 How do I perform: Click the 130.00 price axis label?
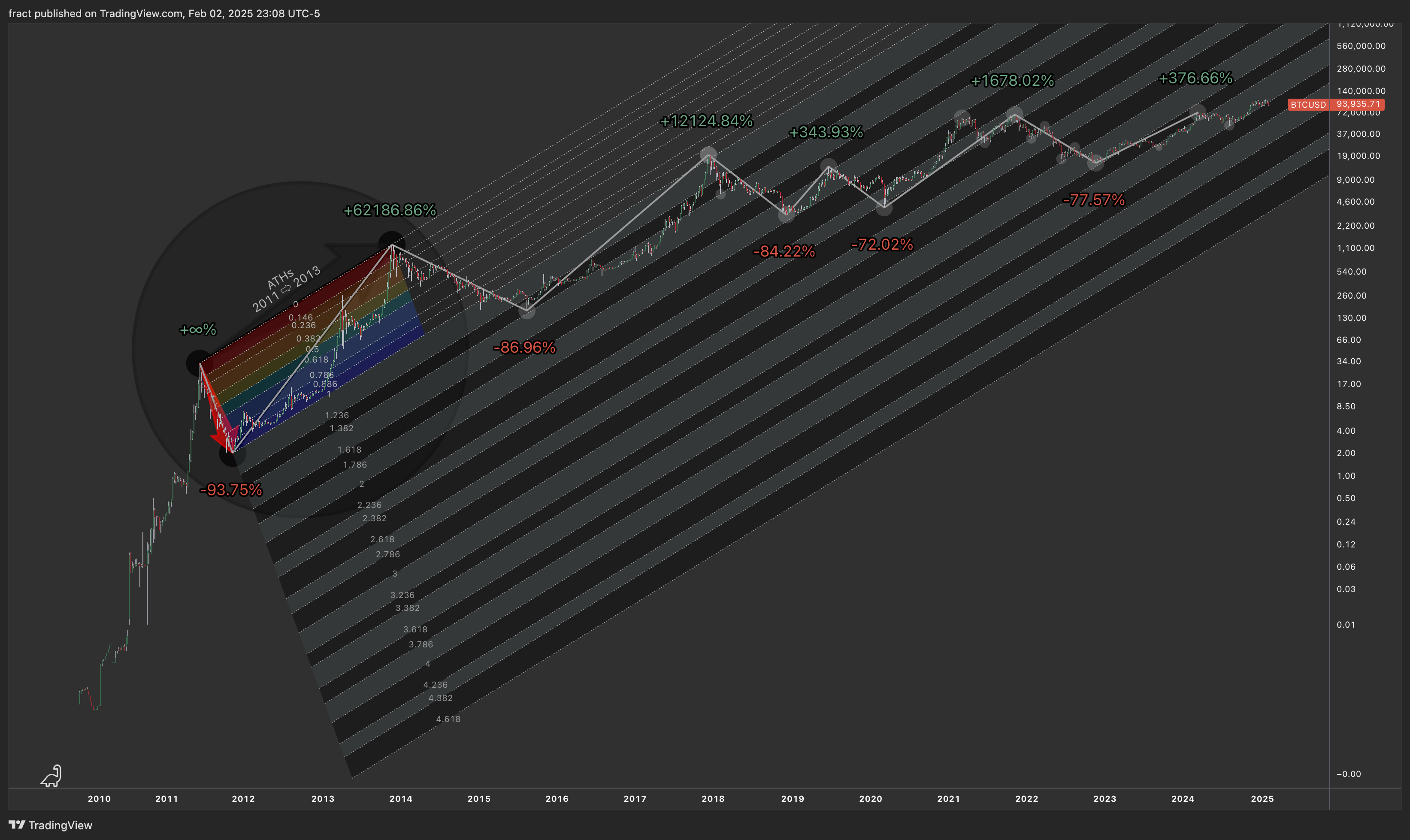pyautogui.click(x=1352, y=318)
